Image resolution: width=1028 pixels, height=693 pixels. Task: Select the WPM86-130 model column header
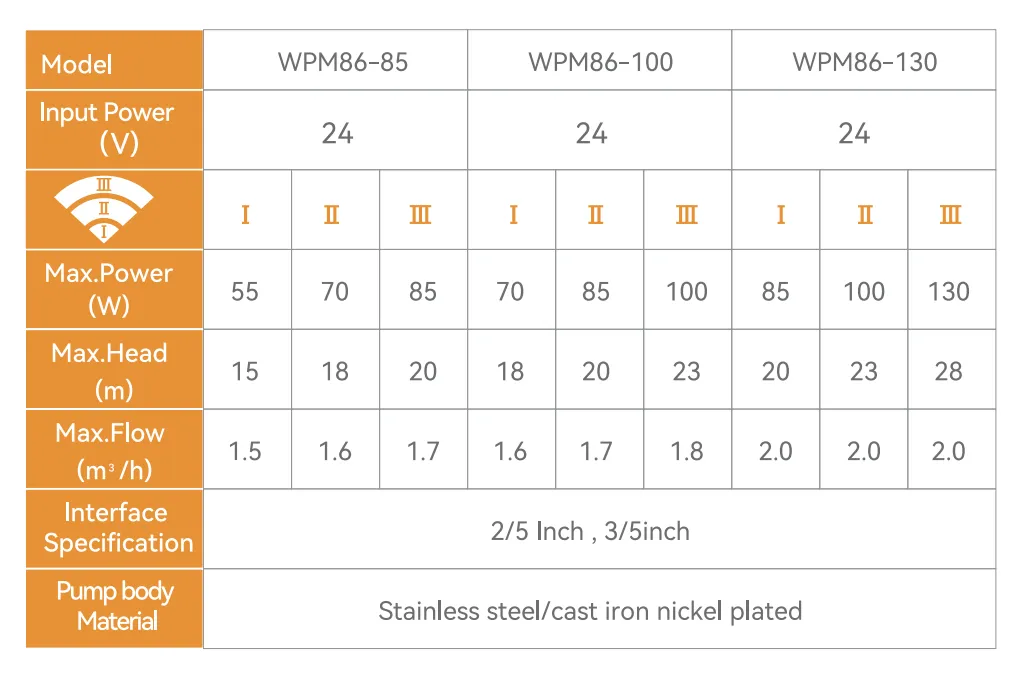click(x=865, y=62)
